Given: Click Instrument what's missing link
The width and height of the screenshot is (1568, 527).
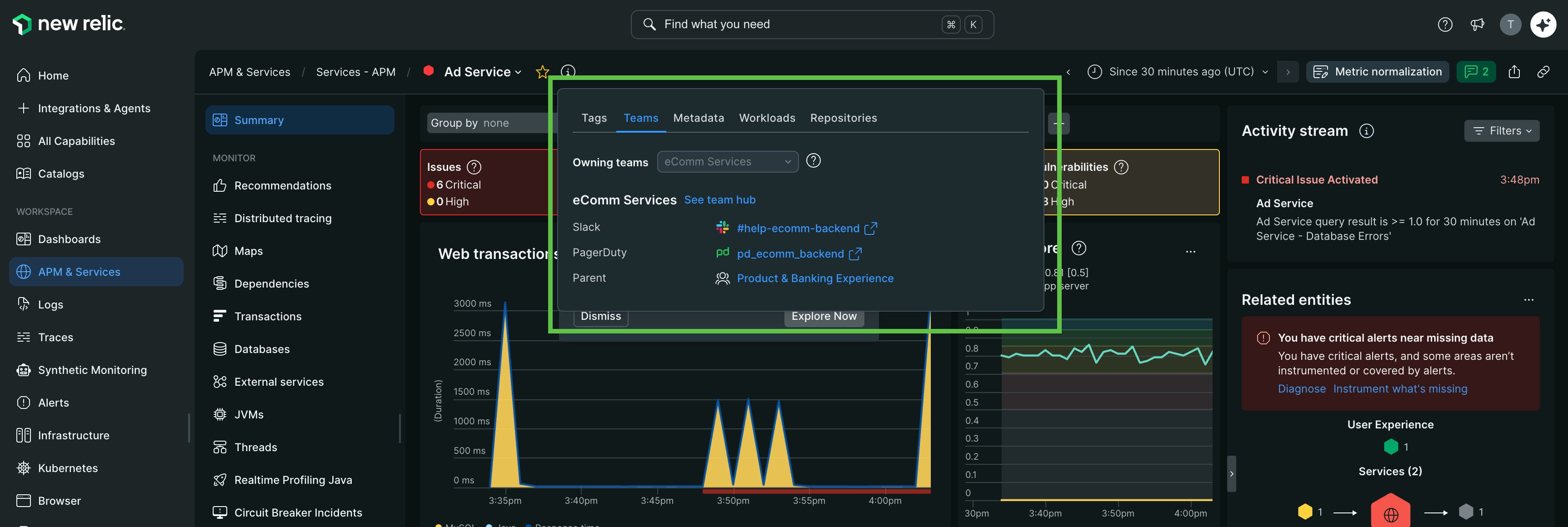Looking at the screenshot, I should pyautogui.click(x=1400, y=389).
